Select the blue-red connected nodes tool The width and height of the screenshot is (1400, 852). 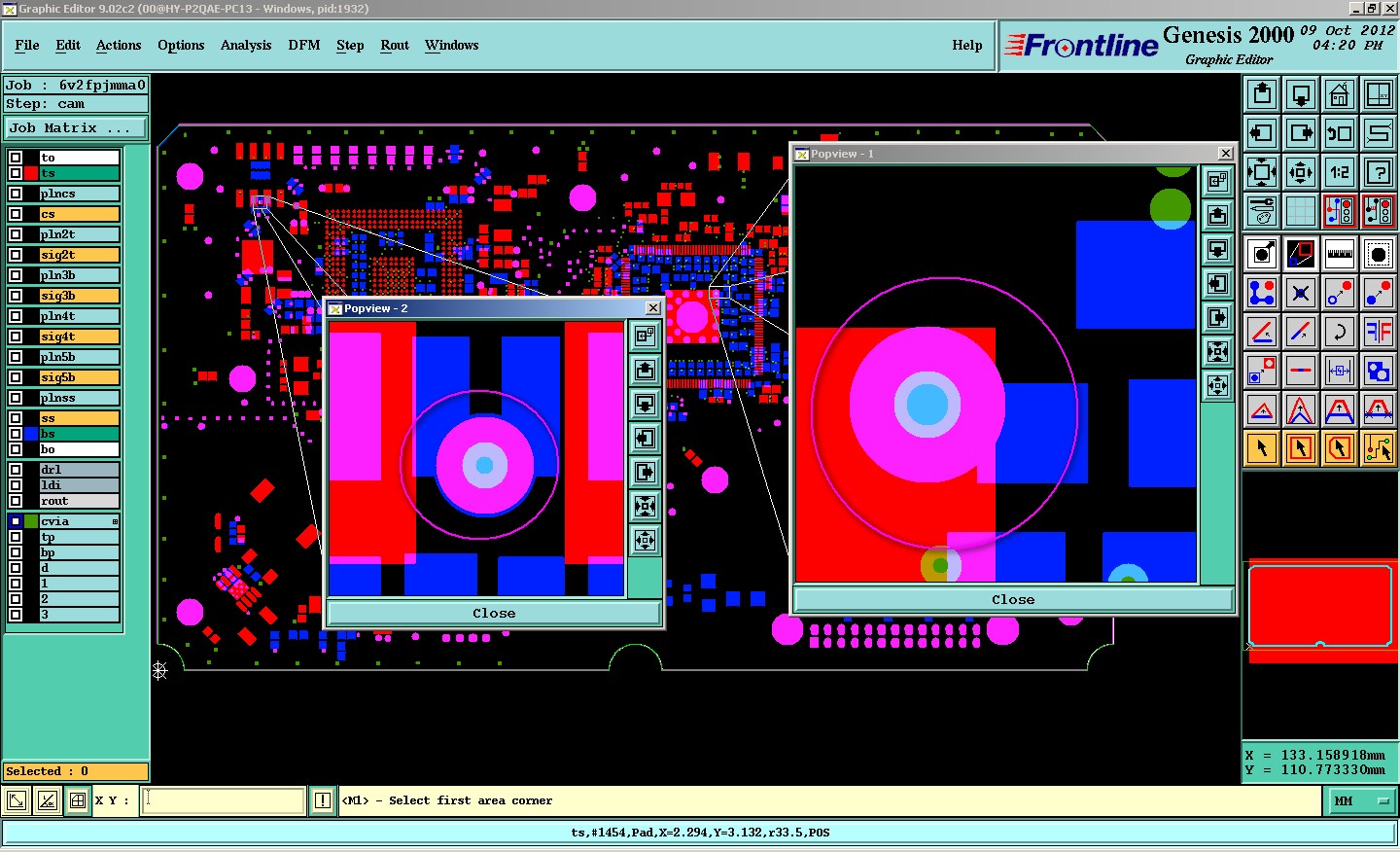[1262, 293]
